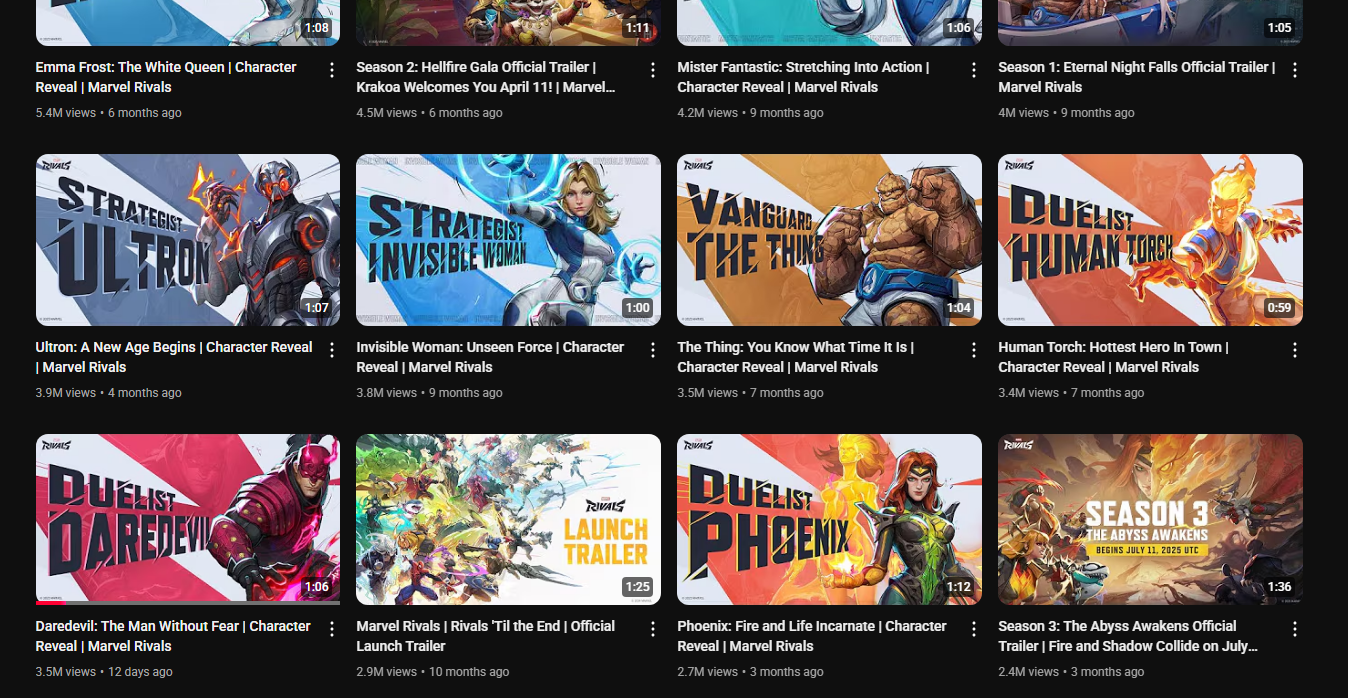
Task: Open more options for The Thing video
Action: (974, 350)
